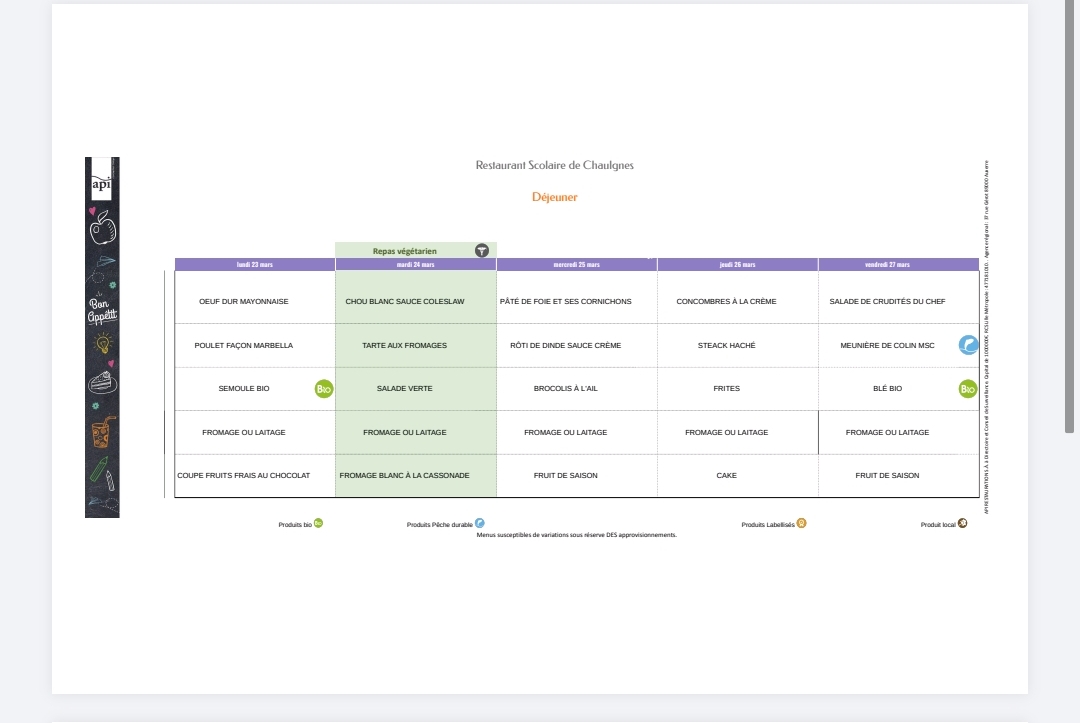Click the orange Déjeuner heading

(x=554, y=197)
